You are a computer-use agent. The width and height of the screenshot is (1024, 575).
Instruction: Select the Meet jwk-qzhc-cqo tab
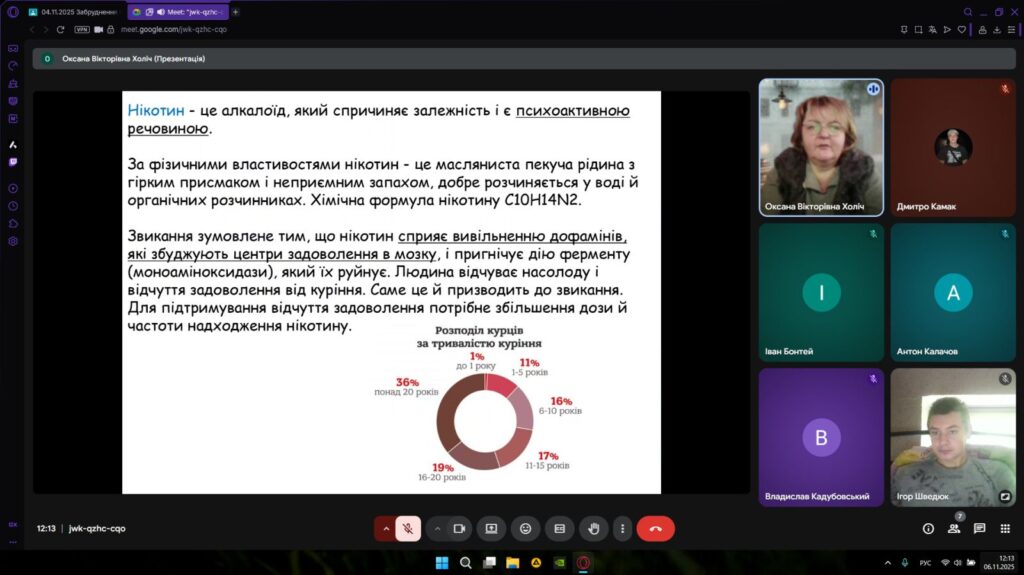180,12
